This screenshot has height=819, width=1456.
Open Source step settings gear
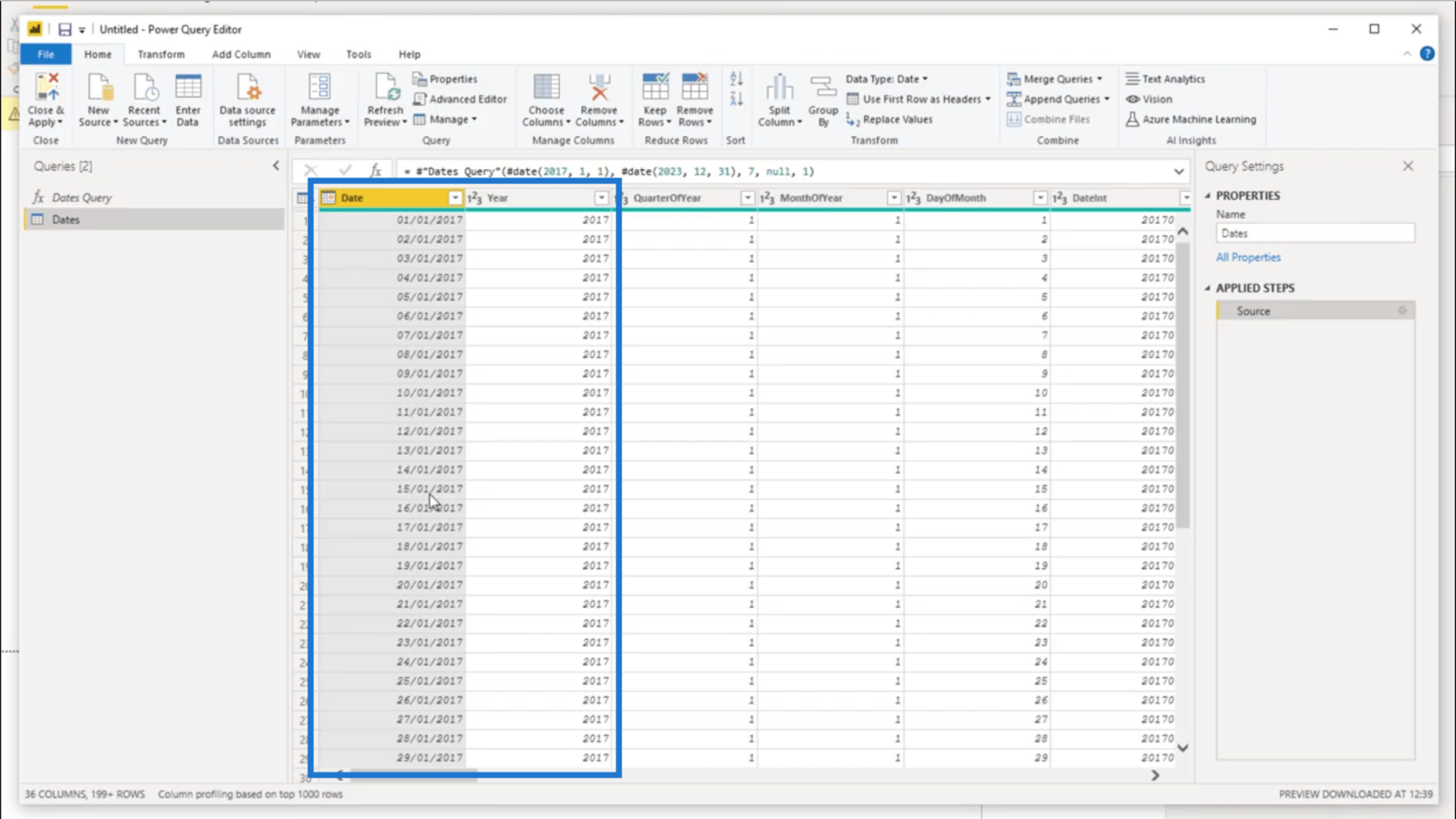coord(1402,311)
